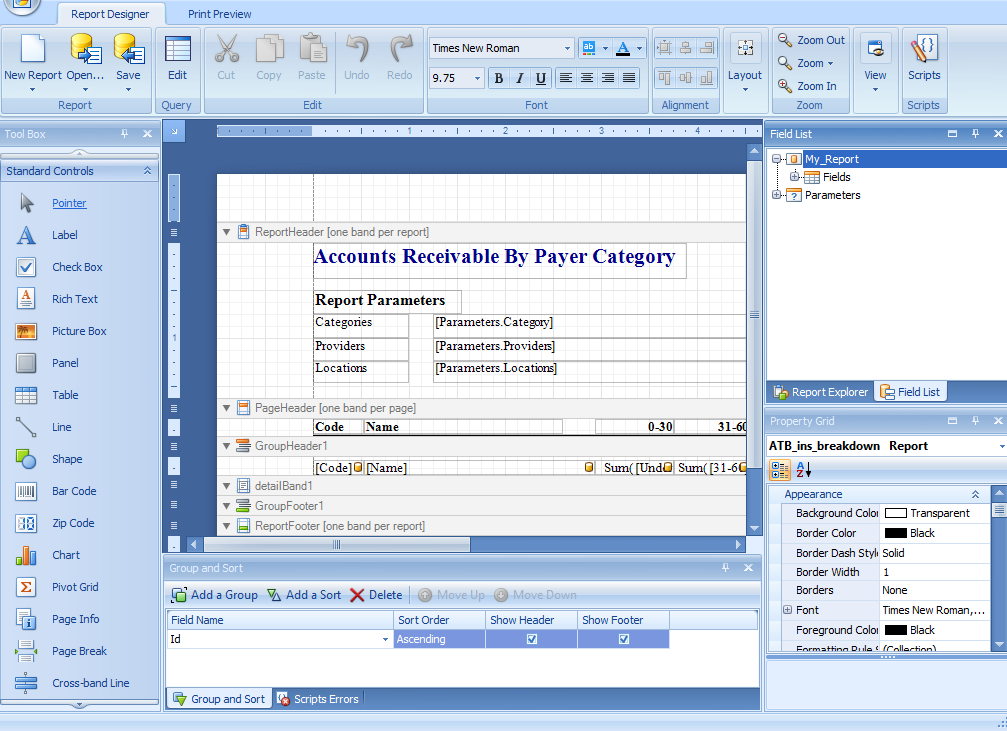Open the Edit Query tool
Viewport: 1007px width, 731px height.
click(177, 58)
